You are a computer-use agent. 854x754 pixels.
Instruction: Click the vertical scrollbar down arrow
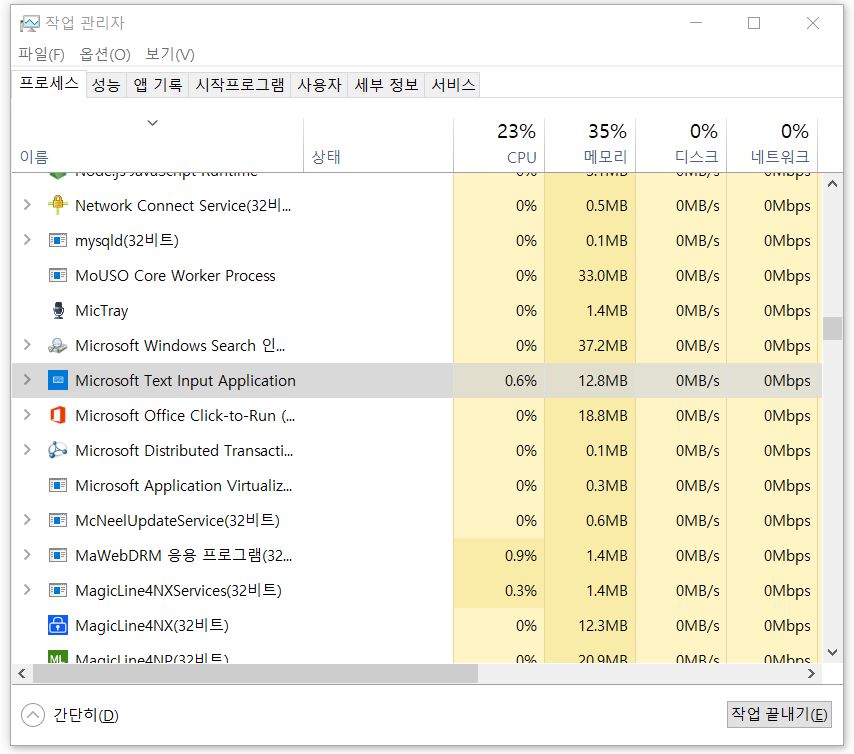click(832, 652)
